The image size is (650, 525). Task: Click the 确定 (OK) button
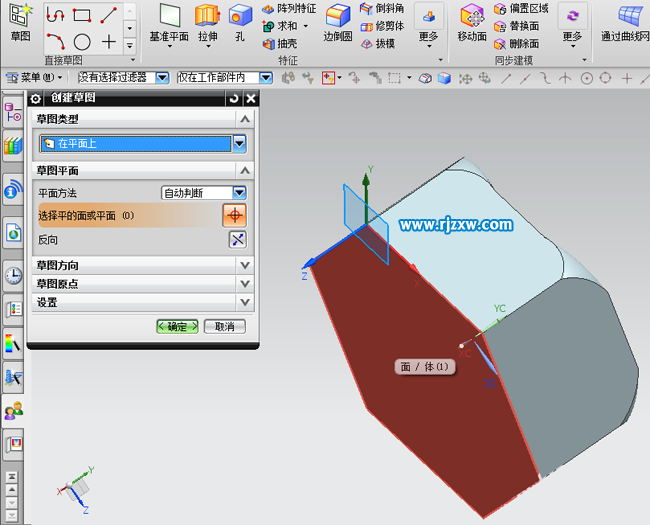point(177,326)
